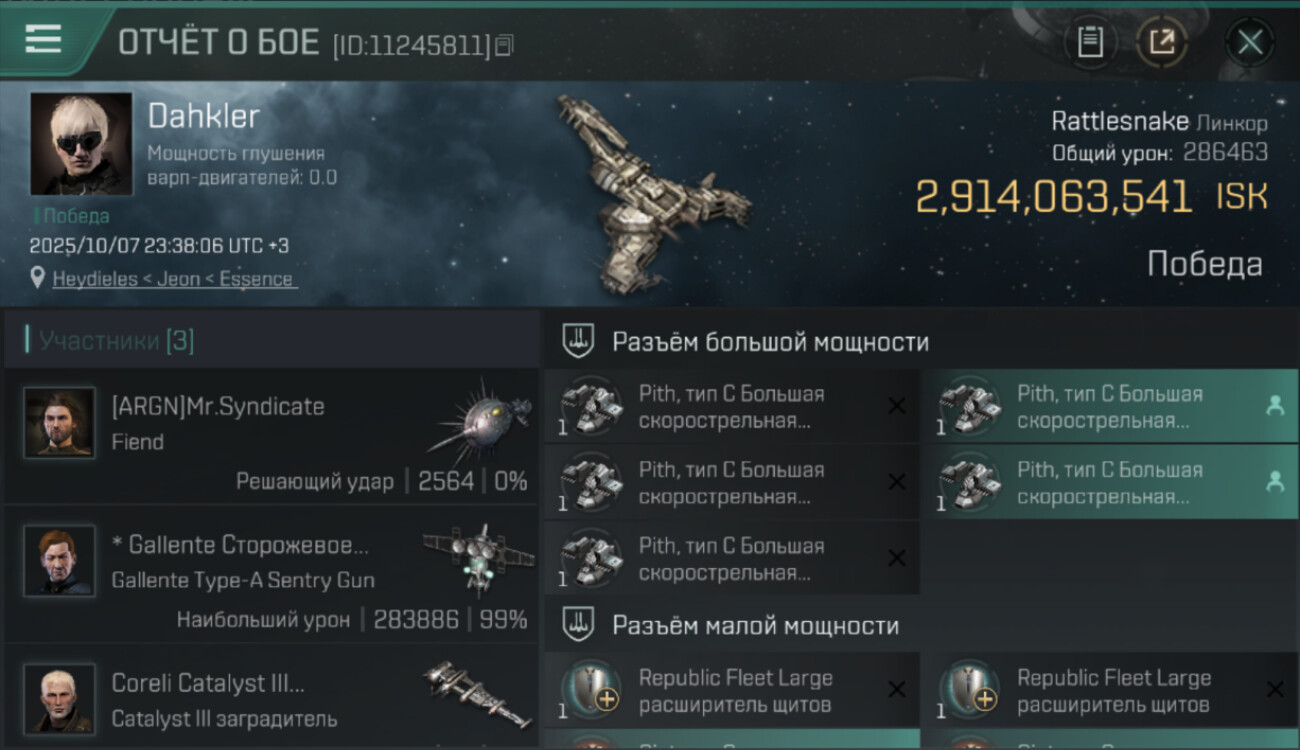Click the person icon on the second highlighted Pith item
The image size is (1300, 750).
(x=1274, y=482)
